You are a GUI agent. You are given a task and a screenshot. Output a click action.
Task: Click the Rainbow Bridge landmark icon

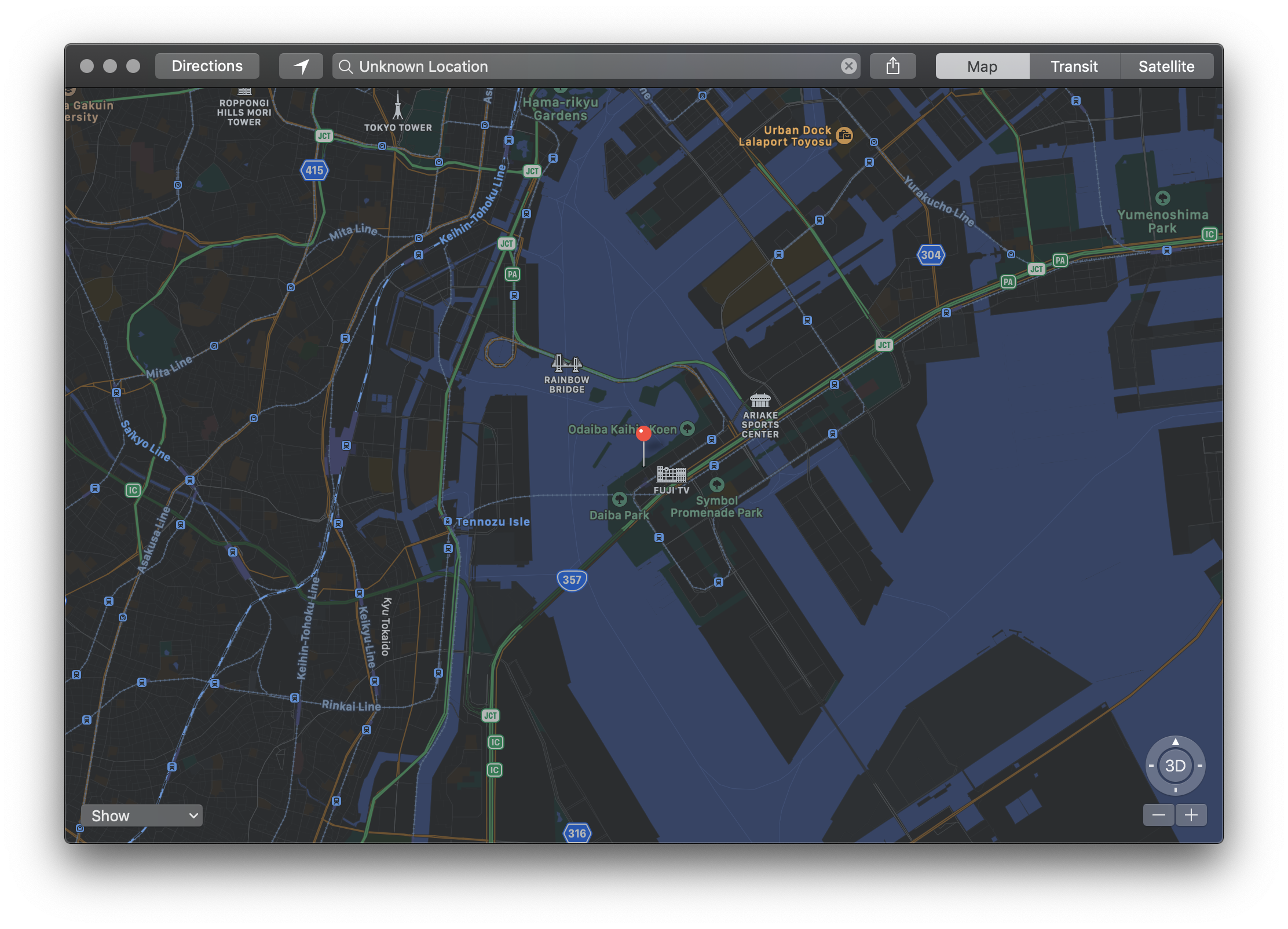566,364
